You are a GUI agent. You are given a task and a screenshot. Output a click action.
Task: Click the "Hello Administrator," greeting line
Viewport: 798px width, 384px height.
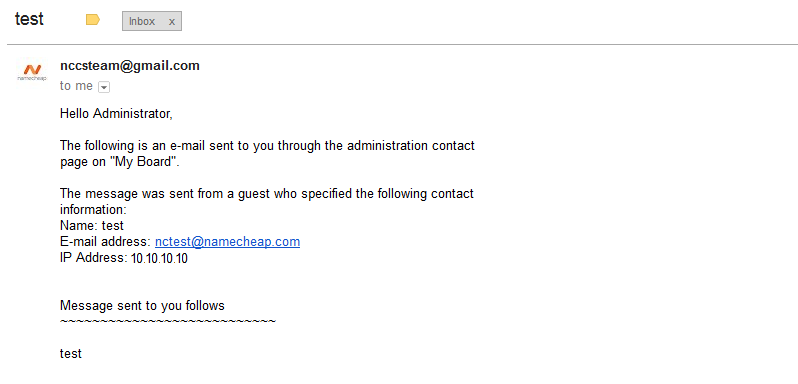pyautogui.click(x=117, y=113)
